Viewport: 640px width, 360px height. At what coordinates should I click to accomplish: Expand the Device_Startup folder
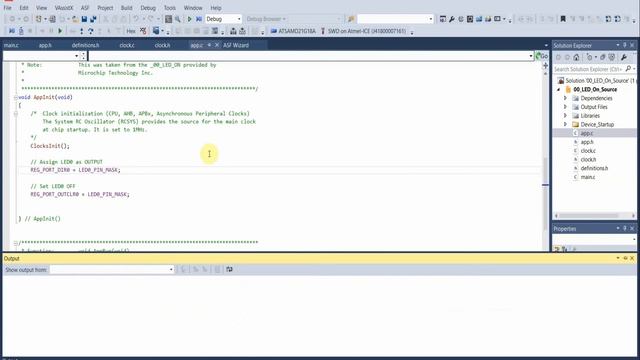tap(565, 124)
